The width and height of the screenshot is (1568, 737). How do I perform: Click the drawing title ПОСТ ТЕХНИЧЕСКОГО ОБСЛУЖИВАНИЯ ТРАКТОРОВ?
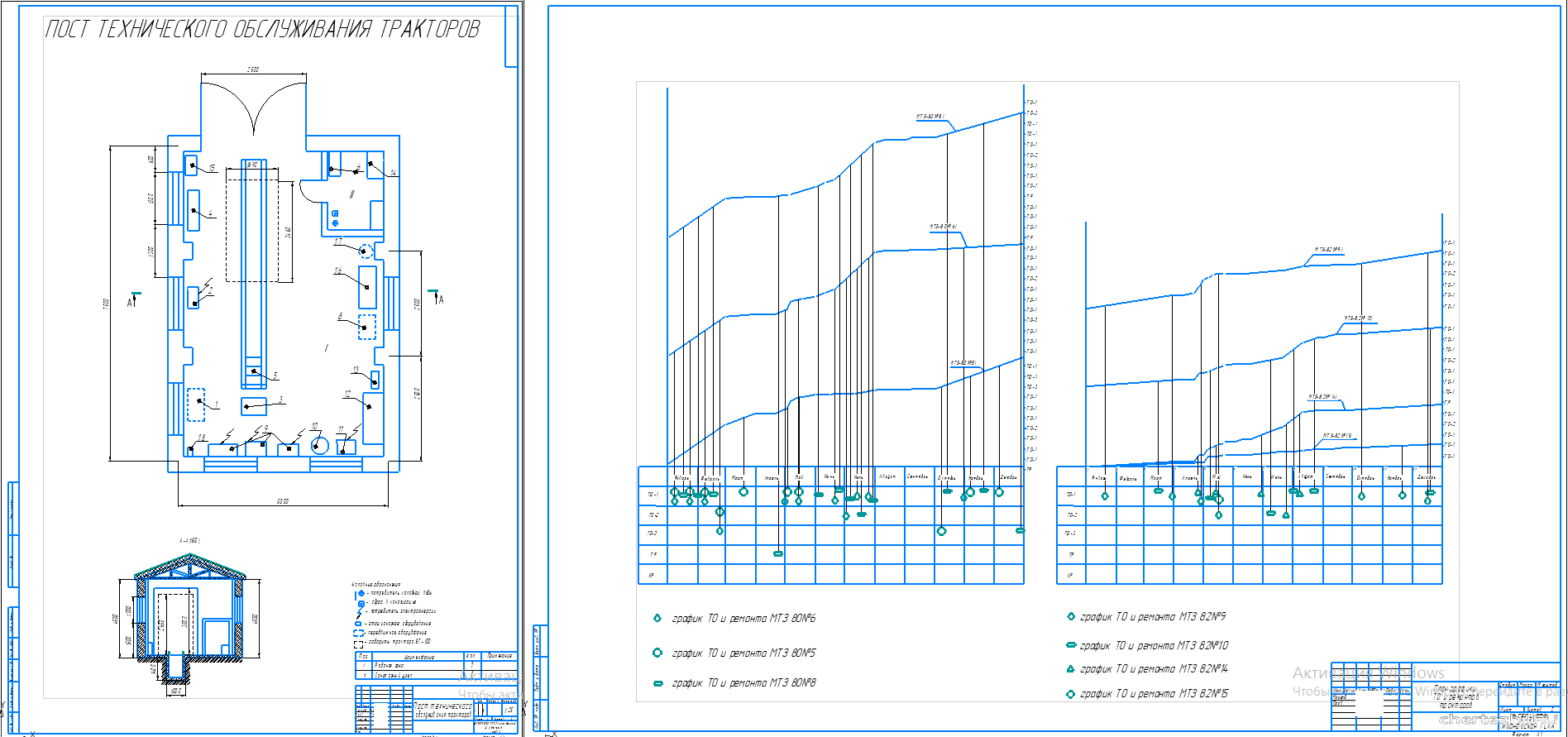262,30
